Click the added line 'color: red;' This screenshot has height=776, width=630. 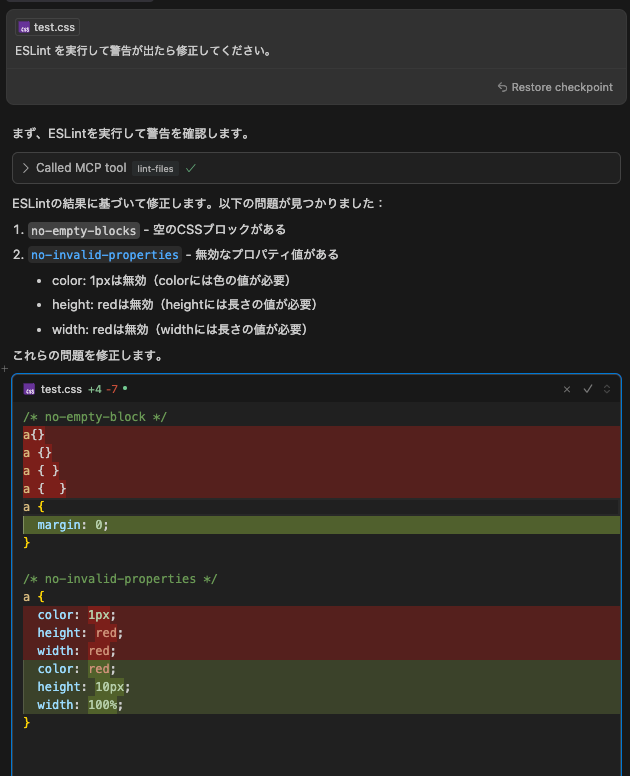[321, 669]
